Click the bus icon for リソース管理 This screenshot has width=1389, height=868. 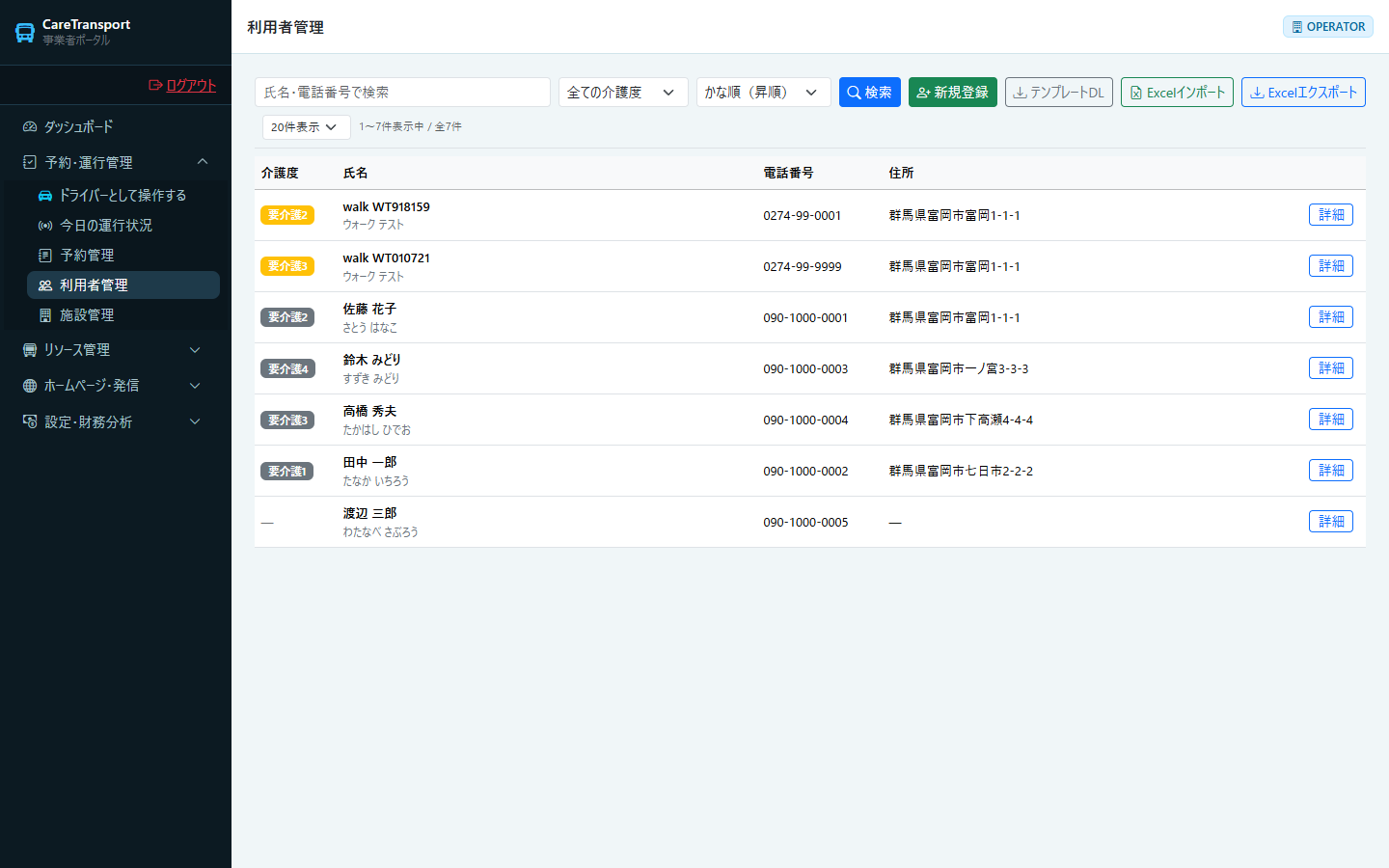pyautogui.click(x=30, y=349)
